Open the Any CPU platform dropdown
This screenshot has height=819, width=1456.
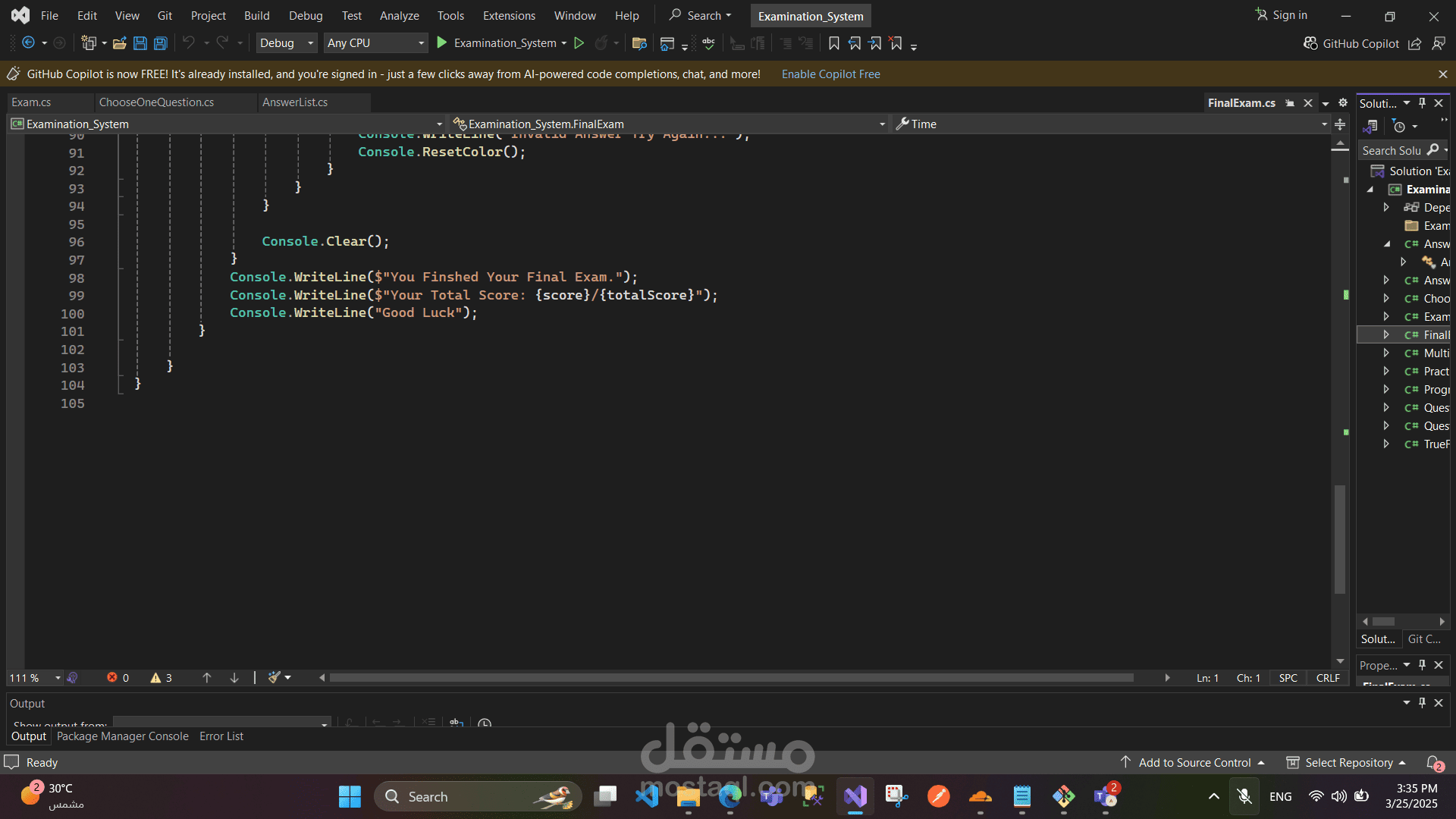375,43
